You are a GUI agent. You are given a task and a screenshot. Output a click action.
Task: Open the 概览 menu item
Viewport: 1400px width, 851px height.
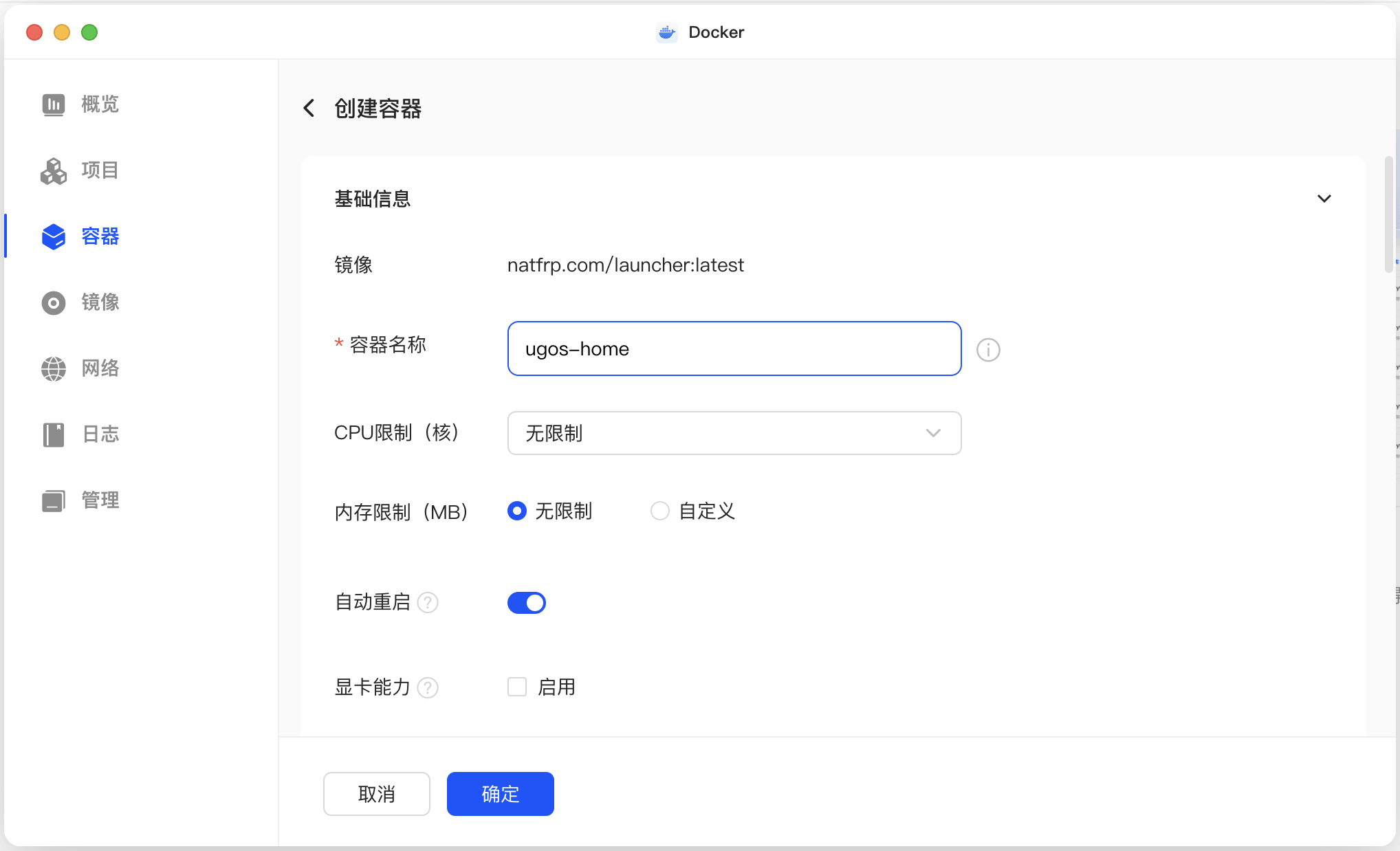pos(100,104)
